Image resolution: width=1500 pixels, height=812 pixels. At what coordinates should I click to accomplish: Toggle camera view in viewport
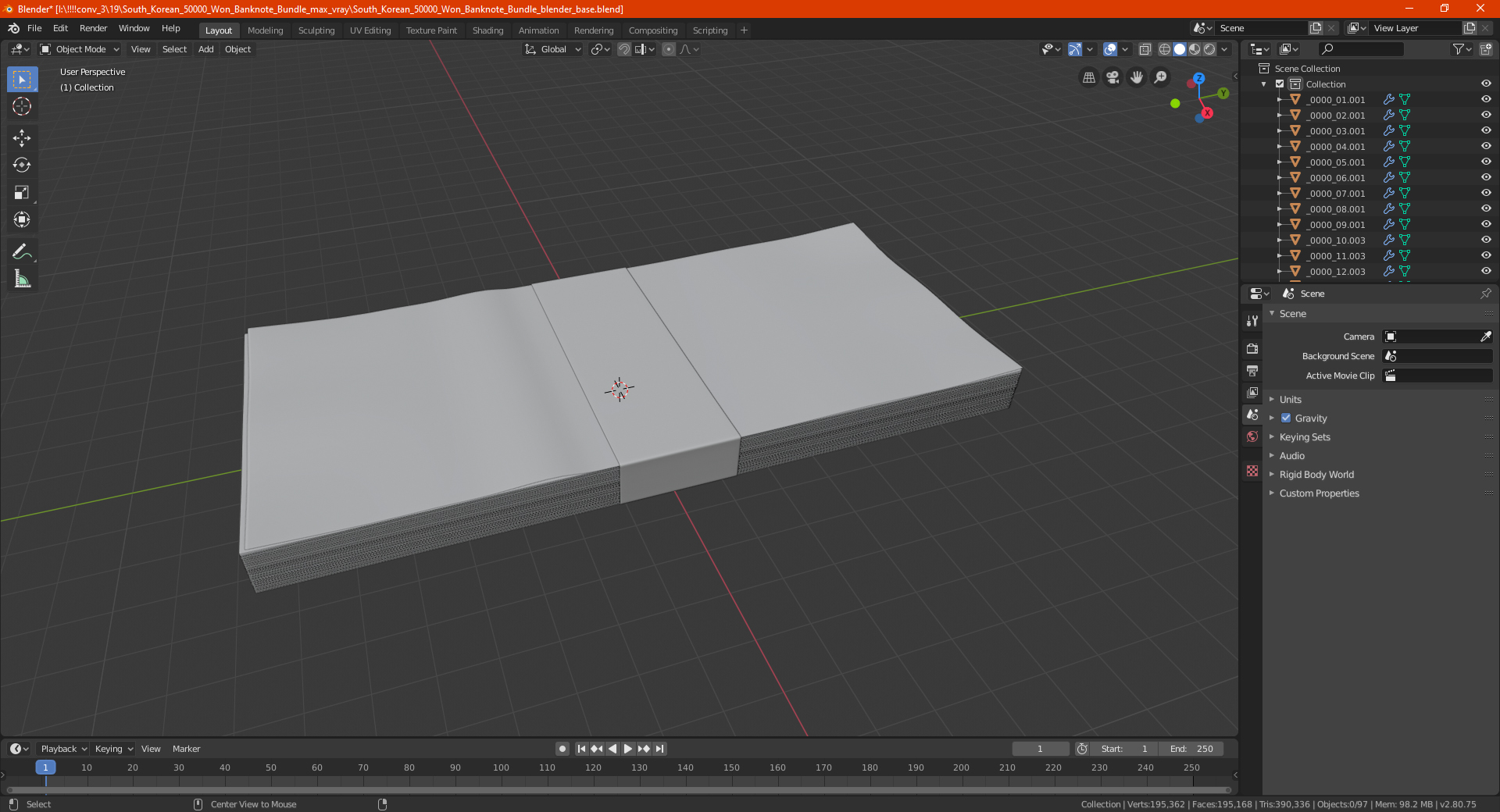click(1112, 77)
